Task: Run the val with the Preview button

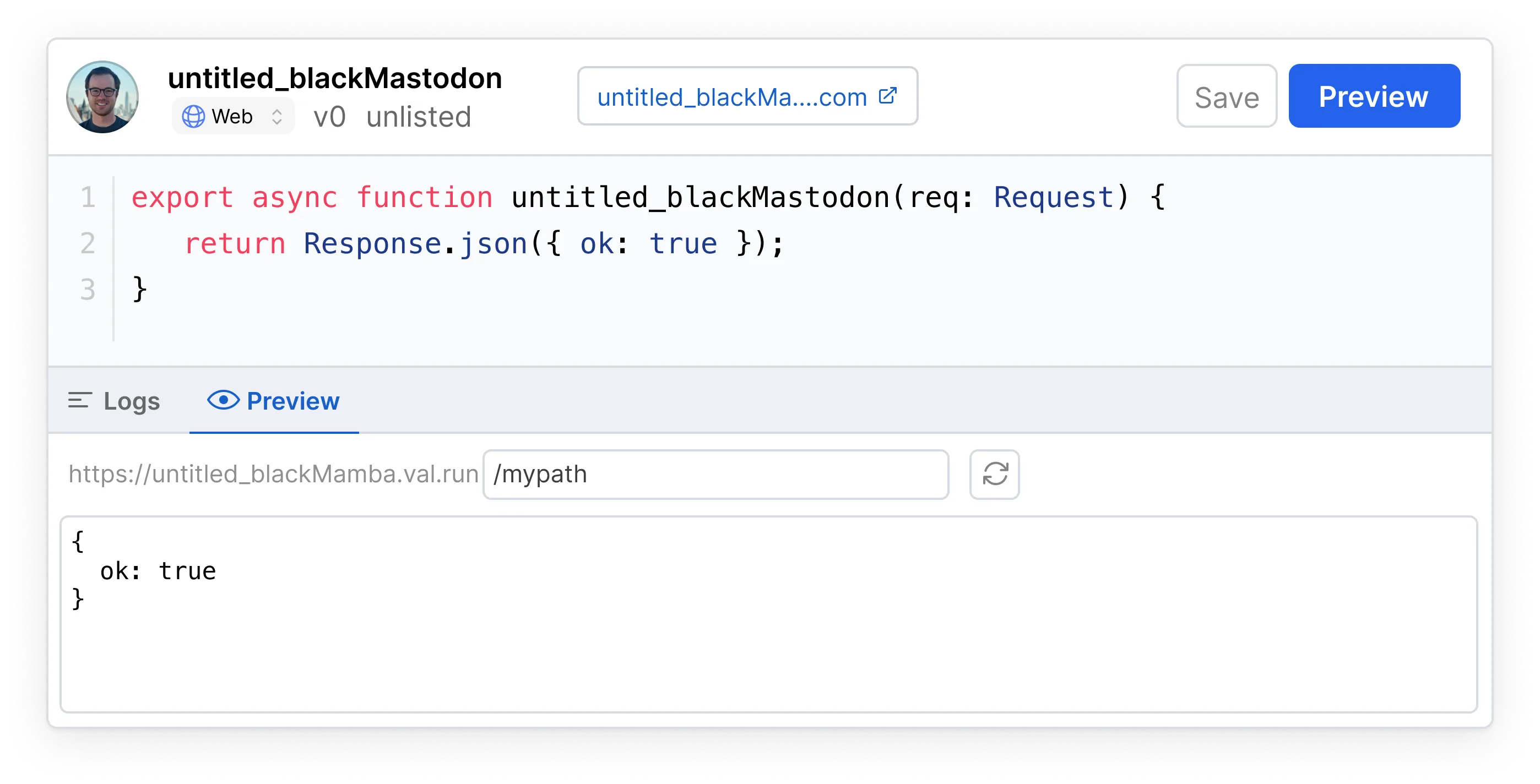Action: (1373, 96)
